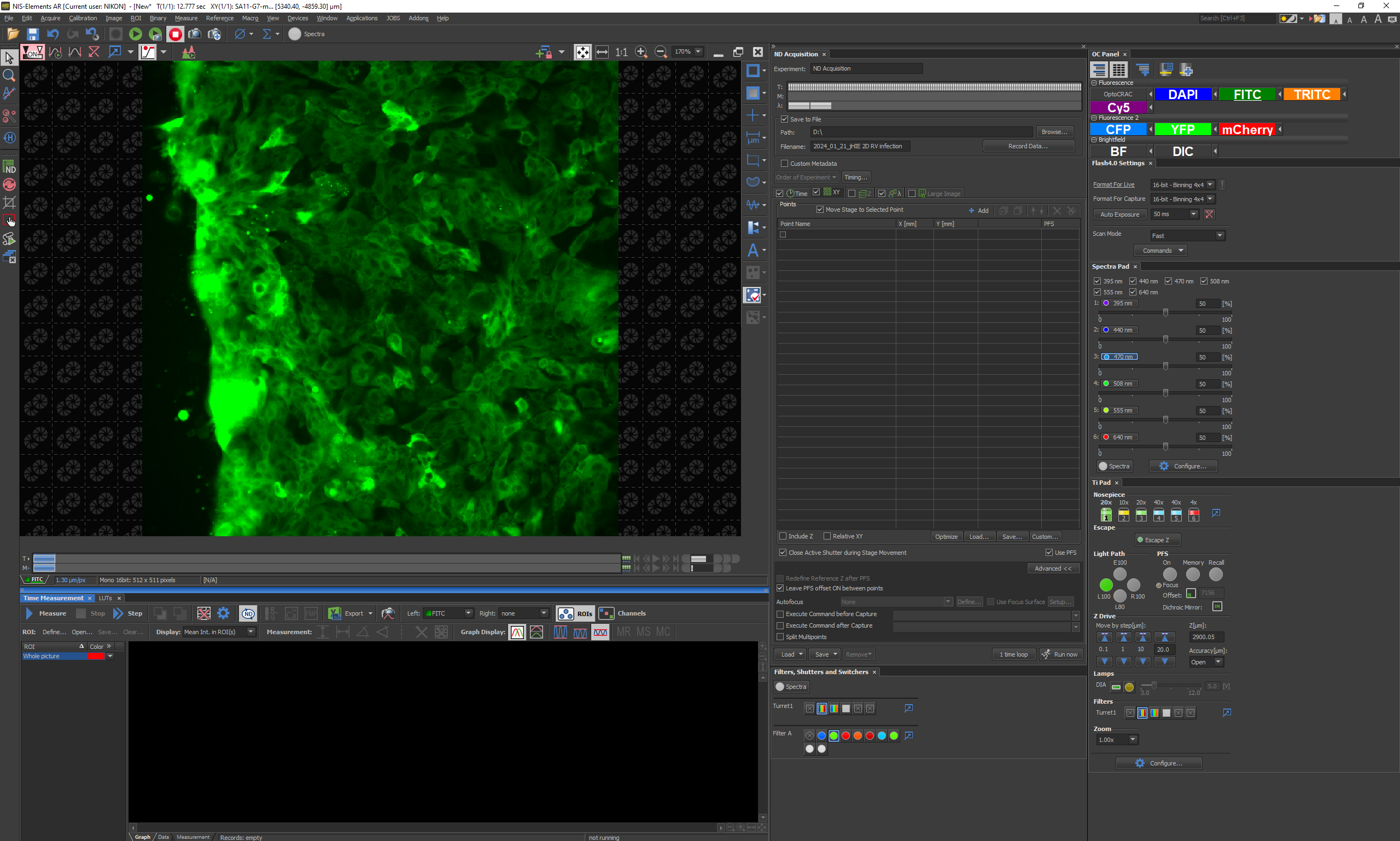This screenshot has height=841, width=1400.
Task: Expand the Format For Live dropdown
Action: (x=1210, y=185)
